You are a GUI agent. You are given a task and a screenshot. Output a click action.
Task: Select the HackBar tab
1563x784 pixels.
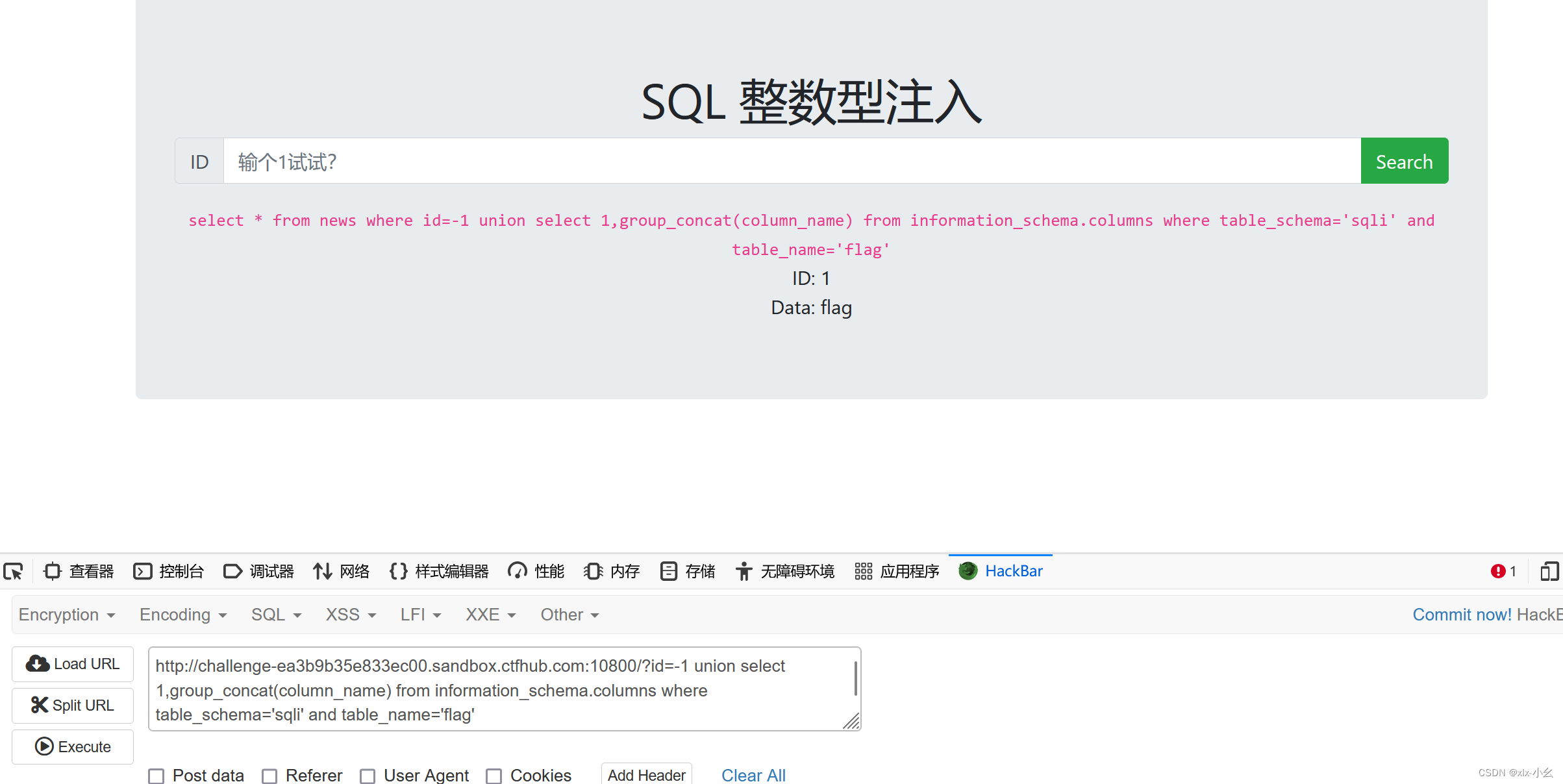tap(1001, 571)
